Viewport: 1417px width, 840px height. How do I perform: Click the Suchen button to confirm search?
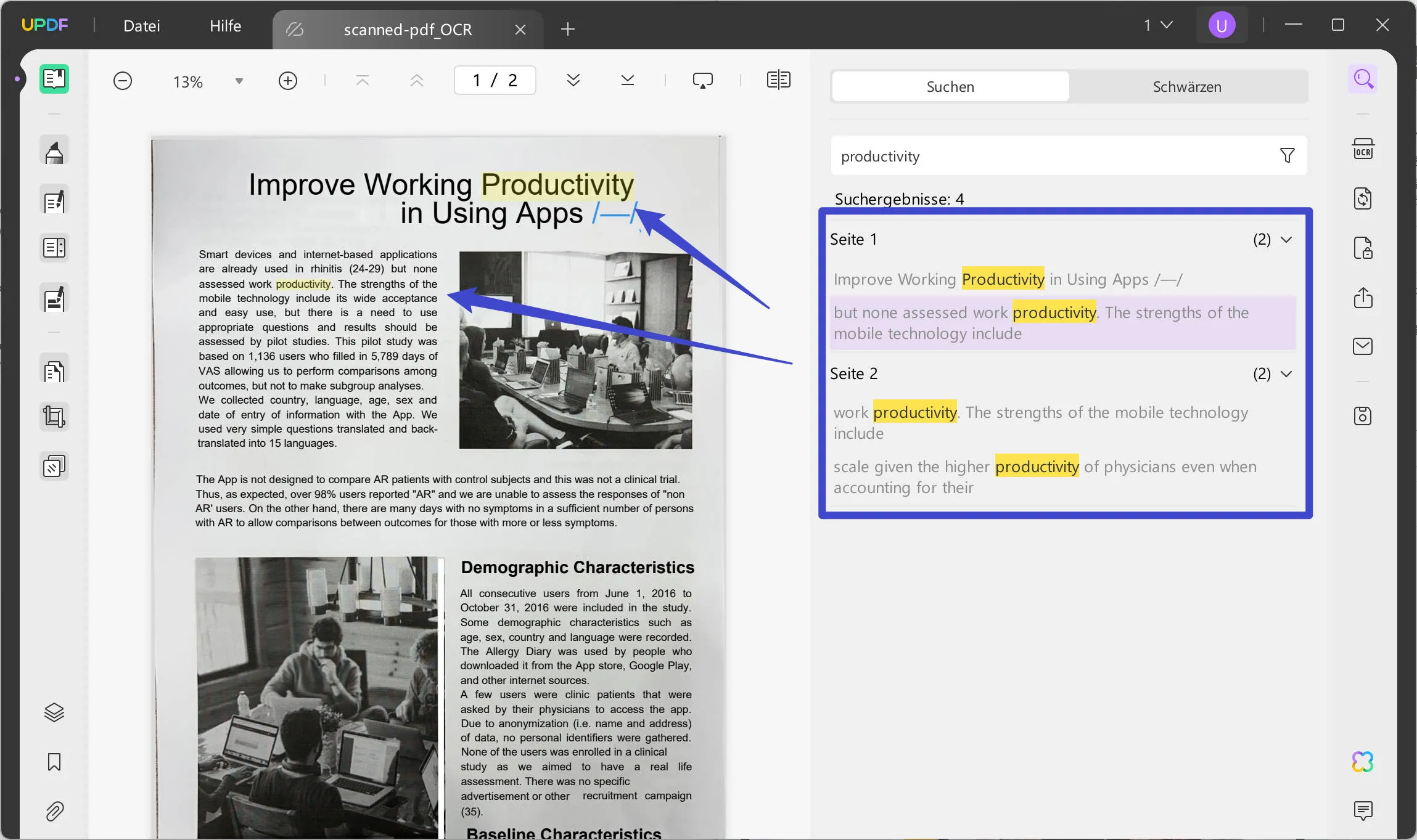coord(950,86)
